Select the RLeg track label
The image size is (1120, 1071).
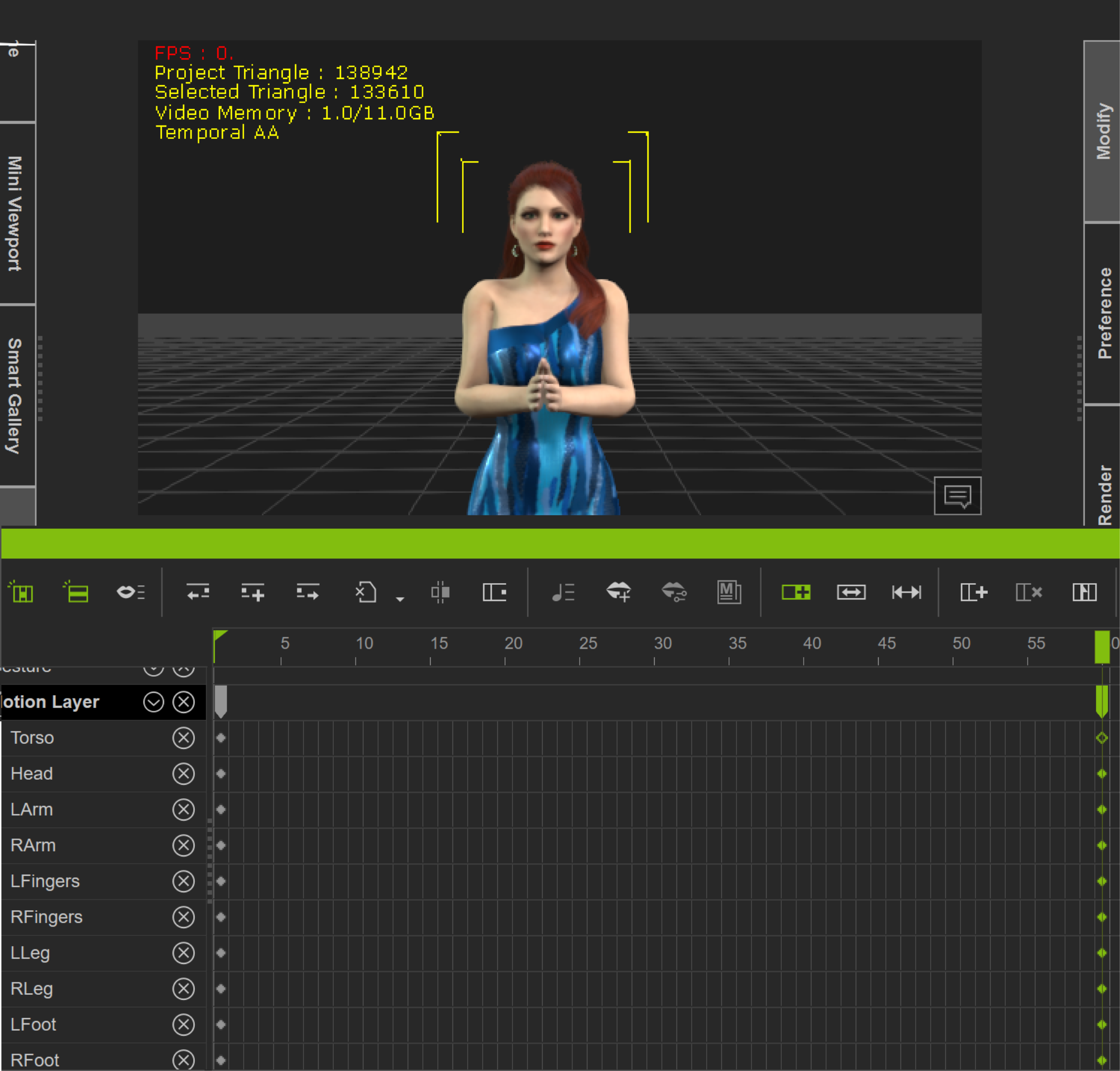pos(31,989)
